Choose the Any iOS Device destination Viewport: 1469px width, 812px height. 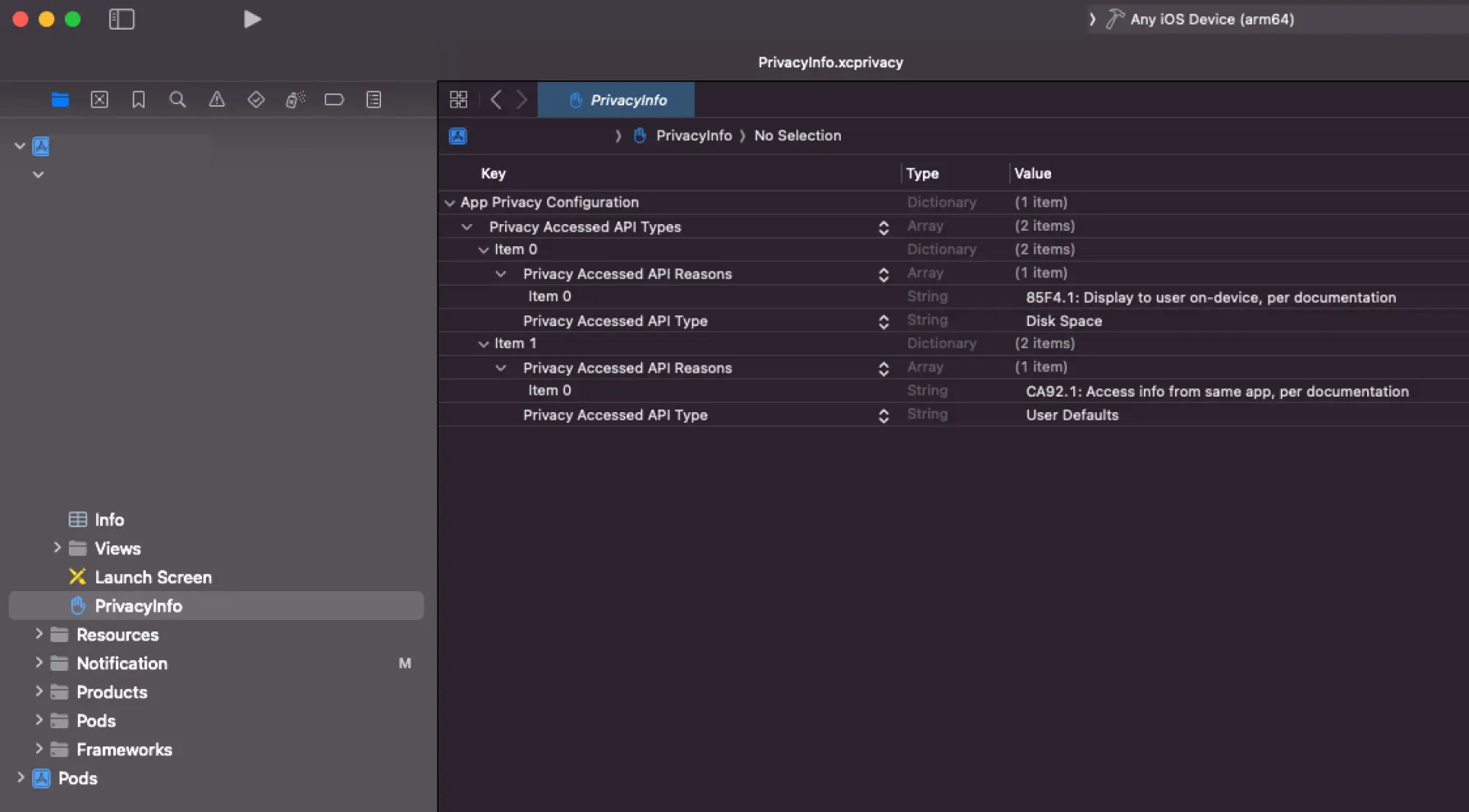pos(1211,19)
